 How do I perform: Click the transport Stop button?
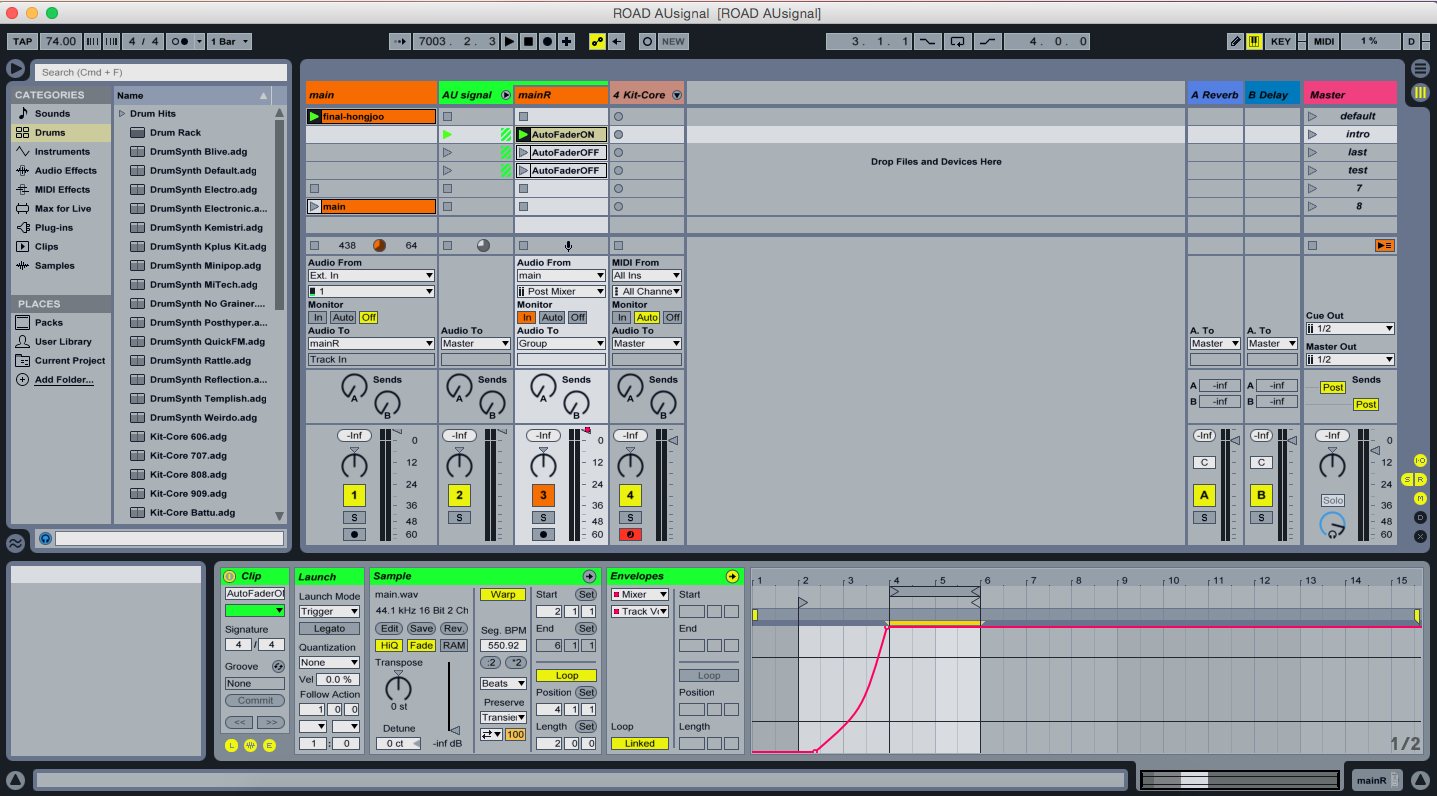[x=529, y=41]
